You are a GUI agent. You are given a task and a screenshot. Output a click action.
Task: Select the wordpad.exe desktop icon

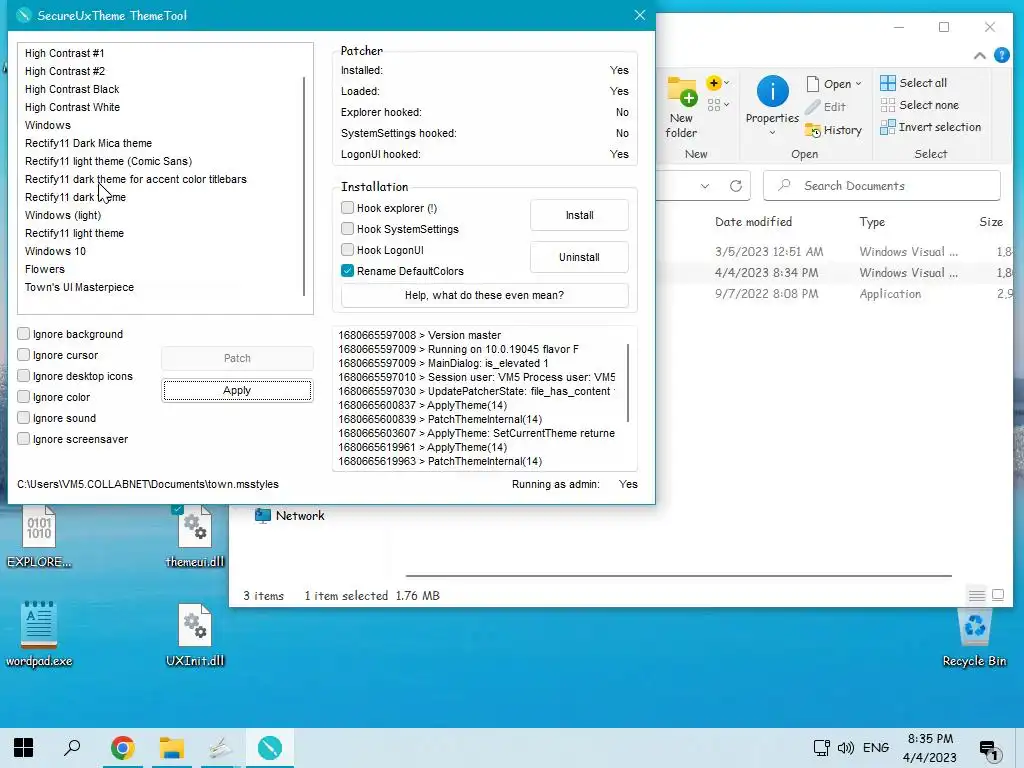point(39,634)
